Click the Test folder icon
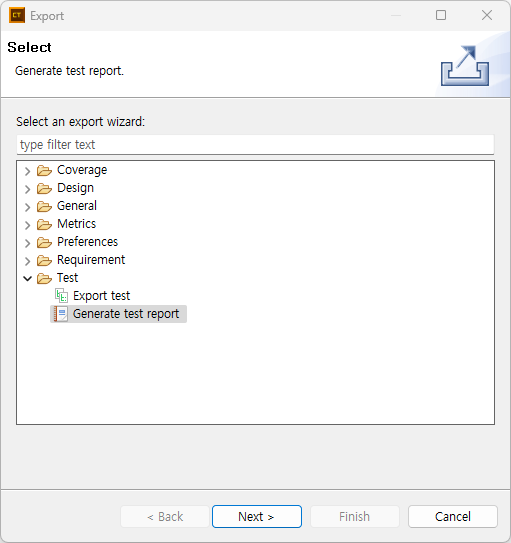Image resolution: width=511 pixels, height=543 pixels. tap(44, 278)
